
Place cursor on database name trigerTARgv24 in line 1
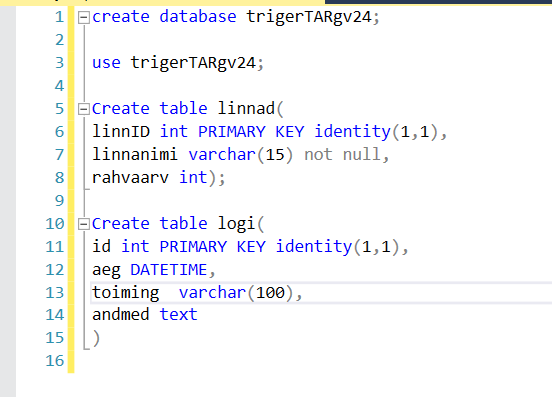309,17
